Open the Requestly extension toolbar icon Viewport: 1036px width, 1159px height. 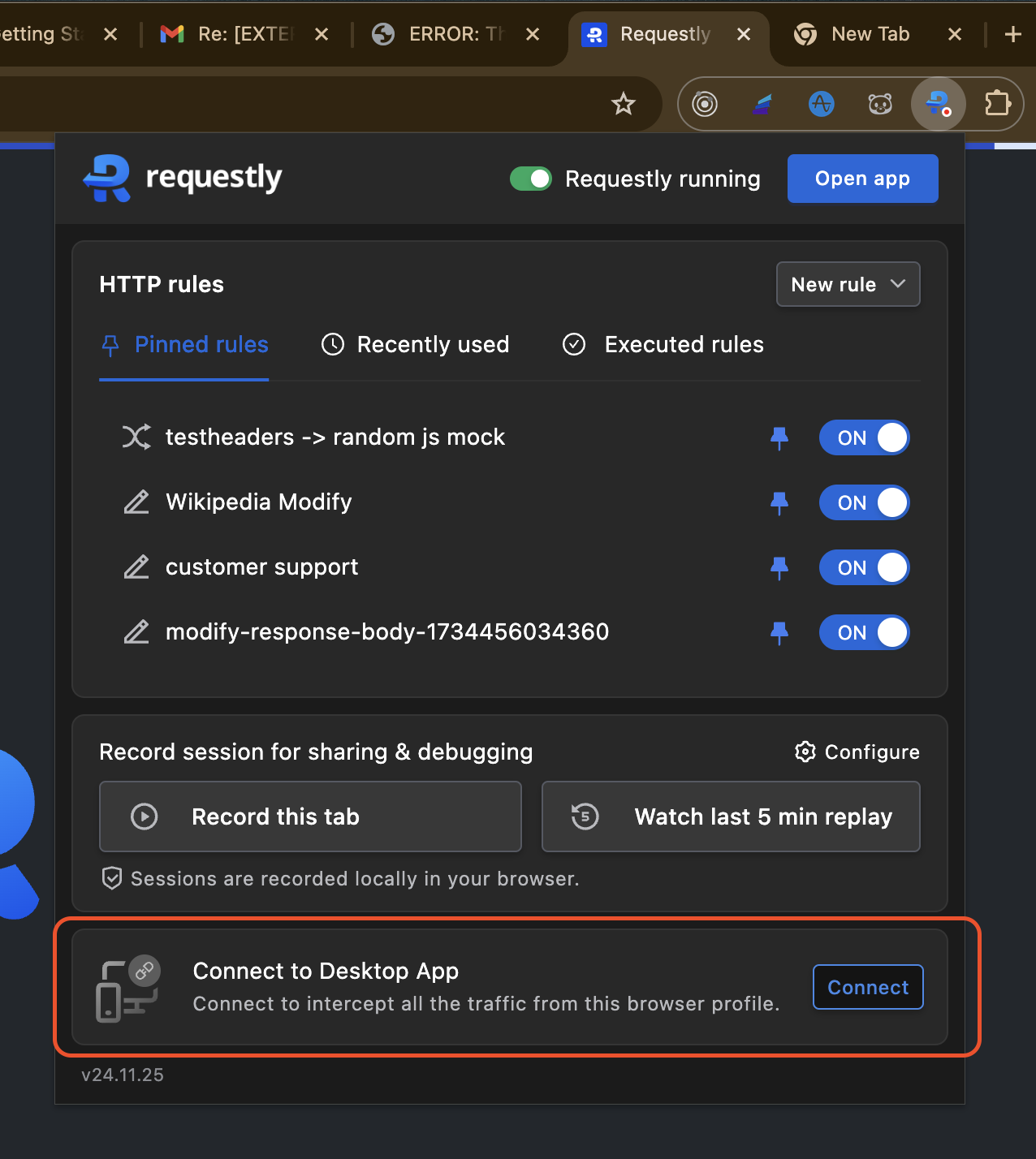[x=938, y=104]
